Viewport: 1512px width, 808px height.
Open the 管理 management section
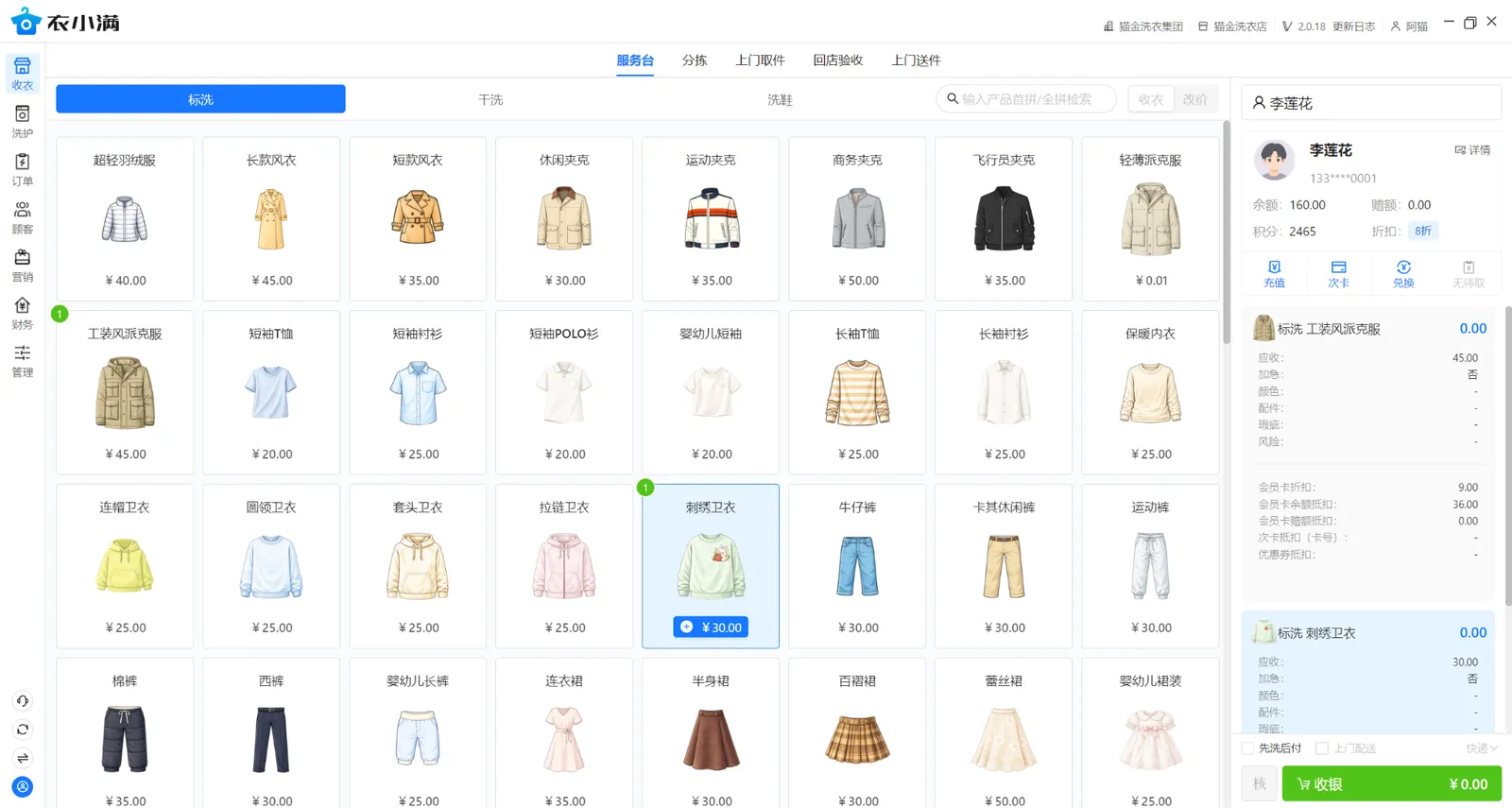[23, 361]
